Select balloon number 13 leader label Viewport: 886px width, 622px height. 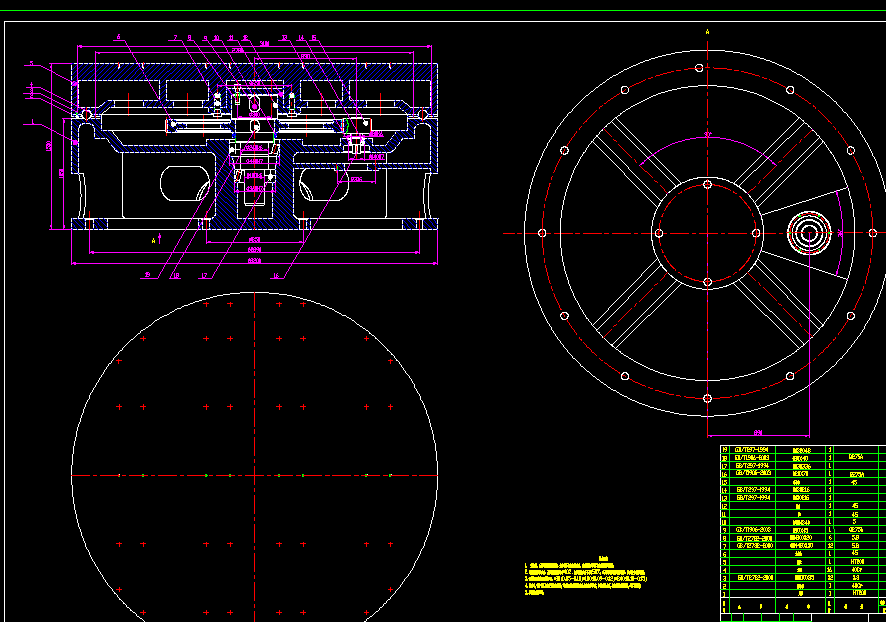[x=285, y=38]
